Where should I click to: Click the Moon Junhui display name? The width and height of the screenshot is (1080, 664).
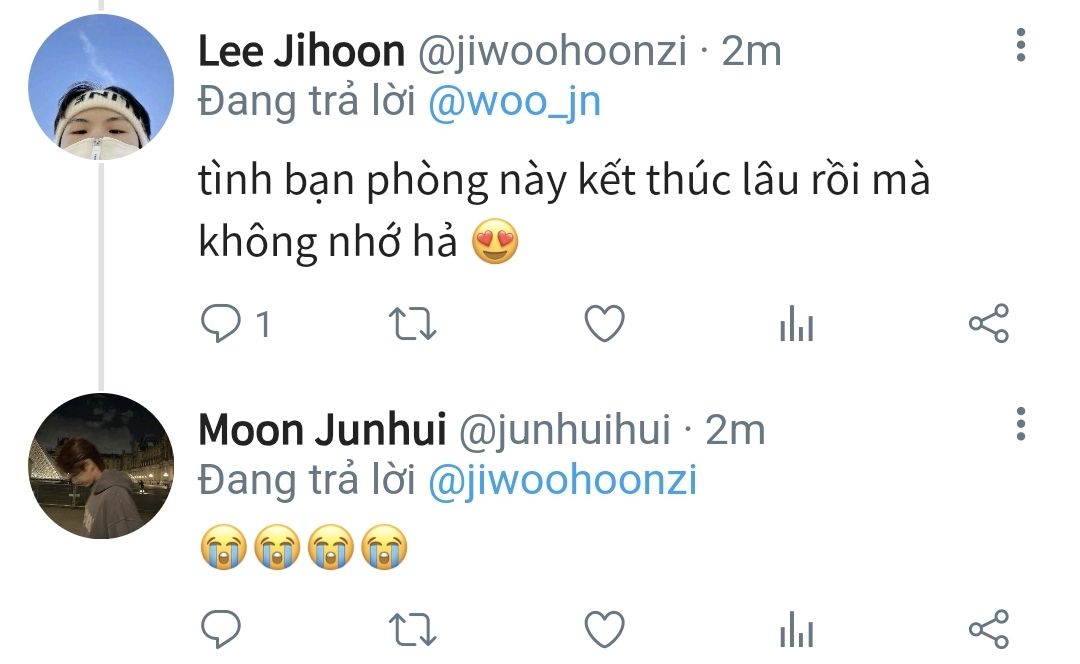coord(322,430)
